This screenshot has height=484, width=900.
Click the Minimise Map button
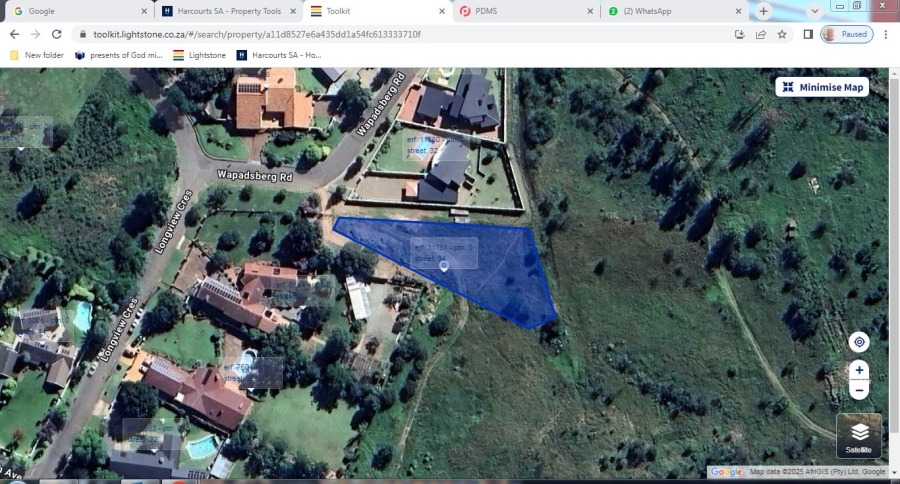pyautogui.click(x=822, y=87)
